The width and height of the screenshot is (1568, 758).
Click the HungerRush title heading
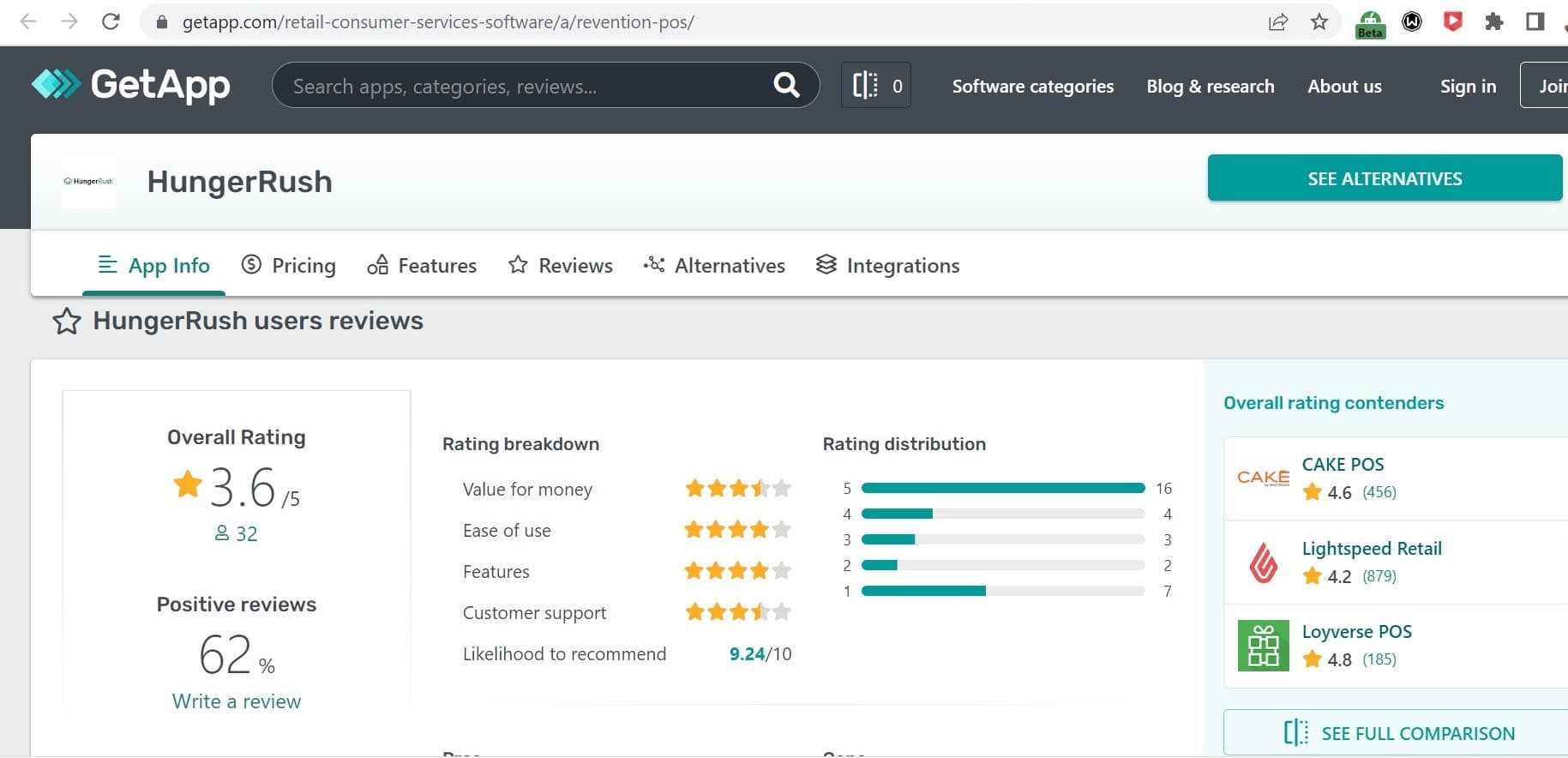point(239,182)
